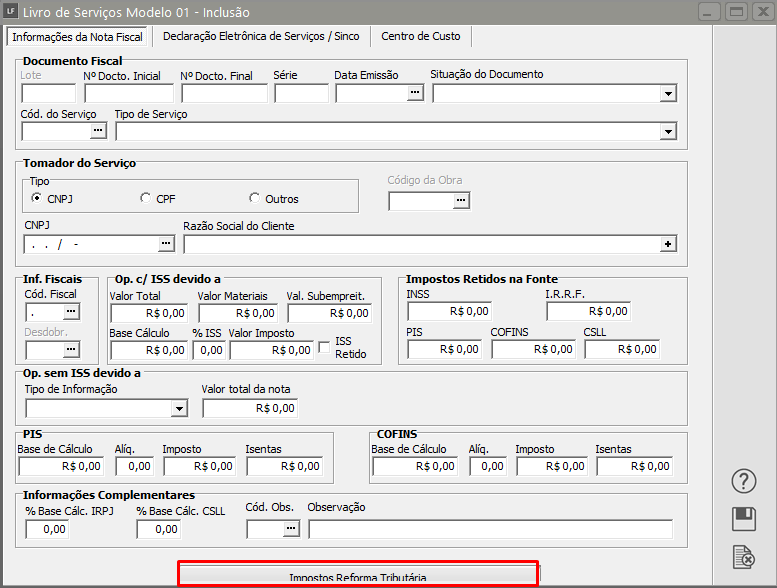Click the PIS Isentas field

[285, 466]
